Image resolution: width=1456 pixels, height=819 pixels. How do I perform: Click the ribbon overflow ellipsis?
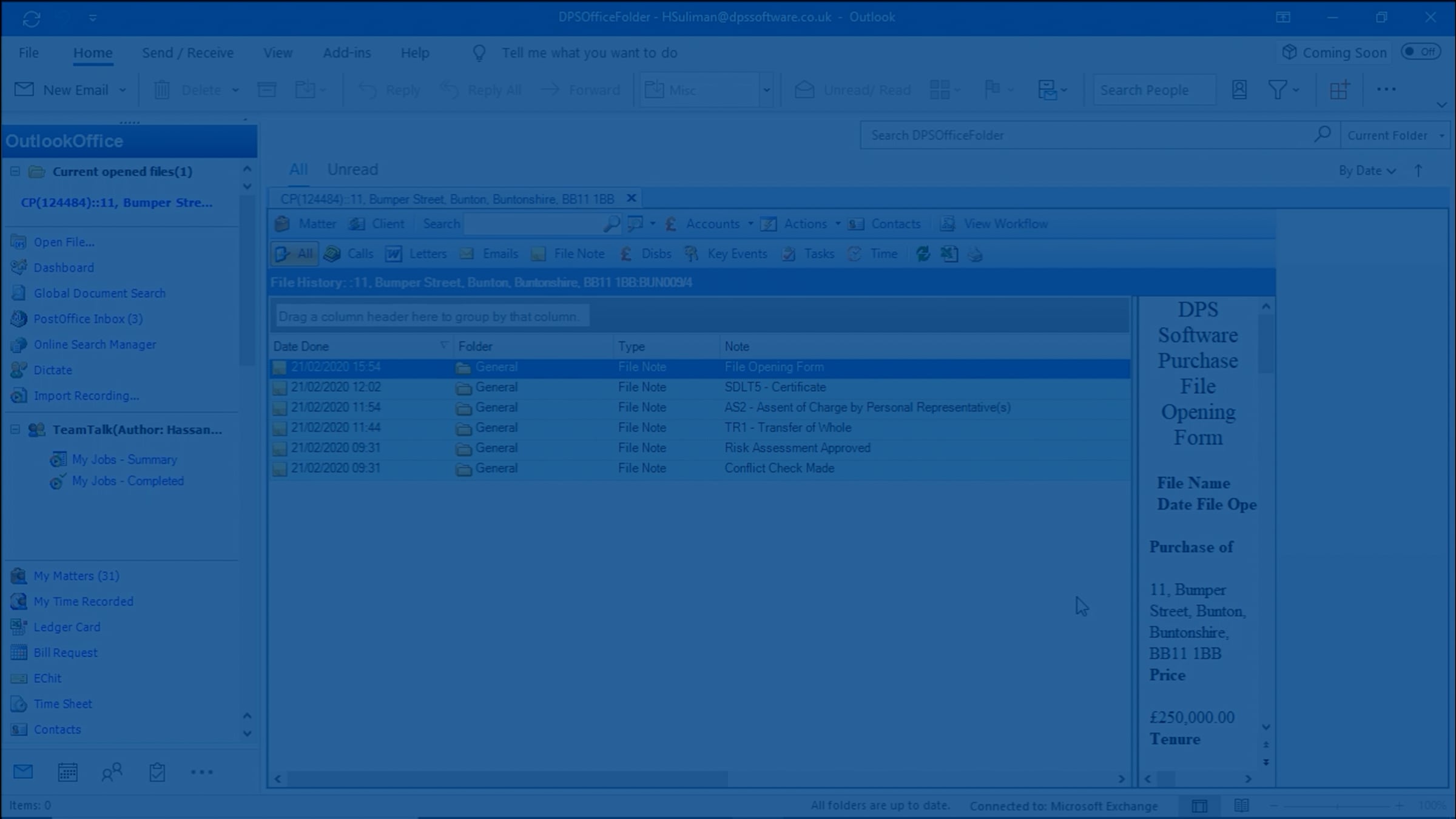pos(1386,89)
